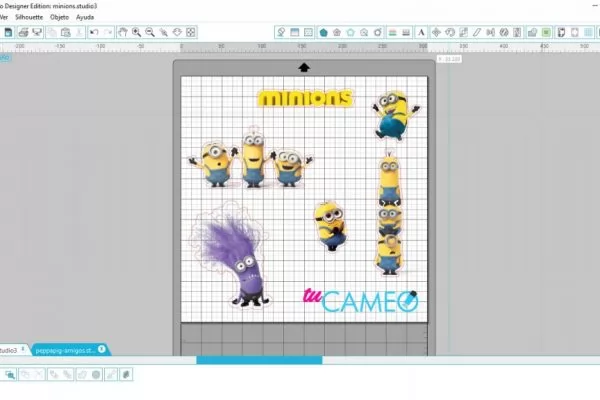Select the group of three minions

coord(251,158)
